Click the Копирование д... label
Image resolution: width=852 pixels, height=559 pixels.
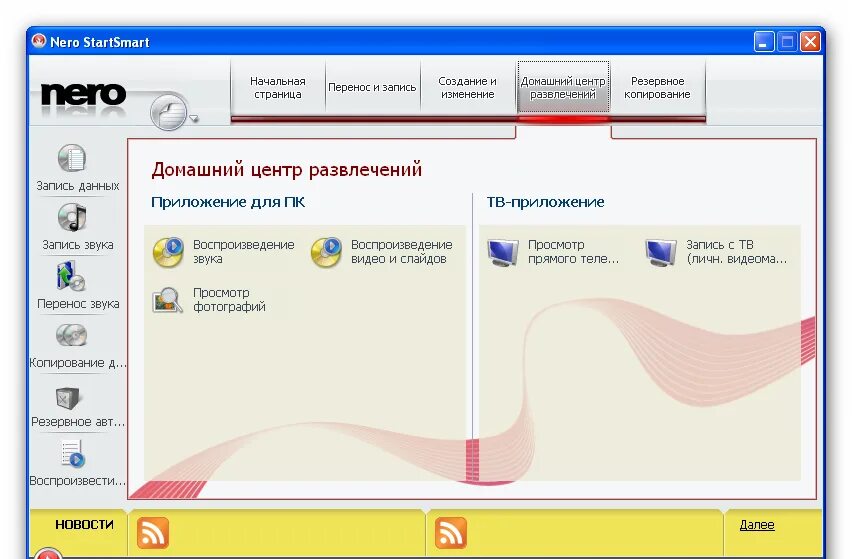pos(78,363)
